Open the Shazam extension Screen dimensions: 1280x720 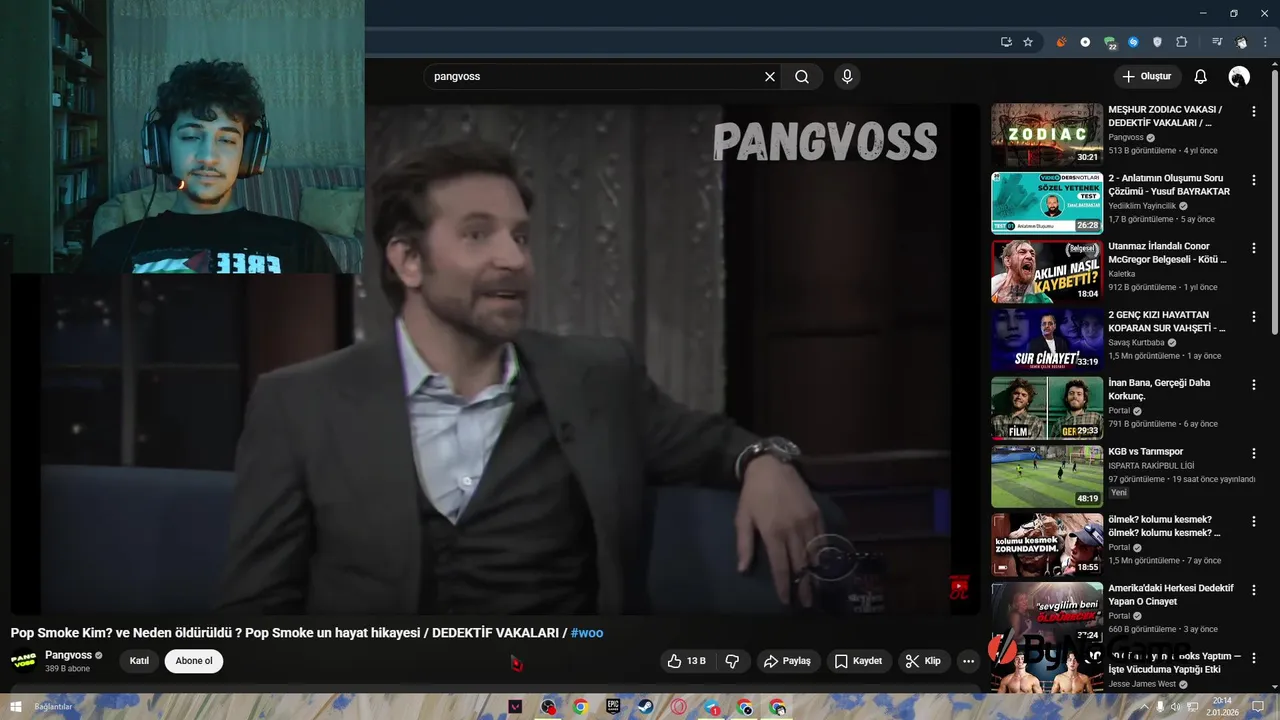[x=1133, y=42]
